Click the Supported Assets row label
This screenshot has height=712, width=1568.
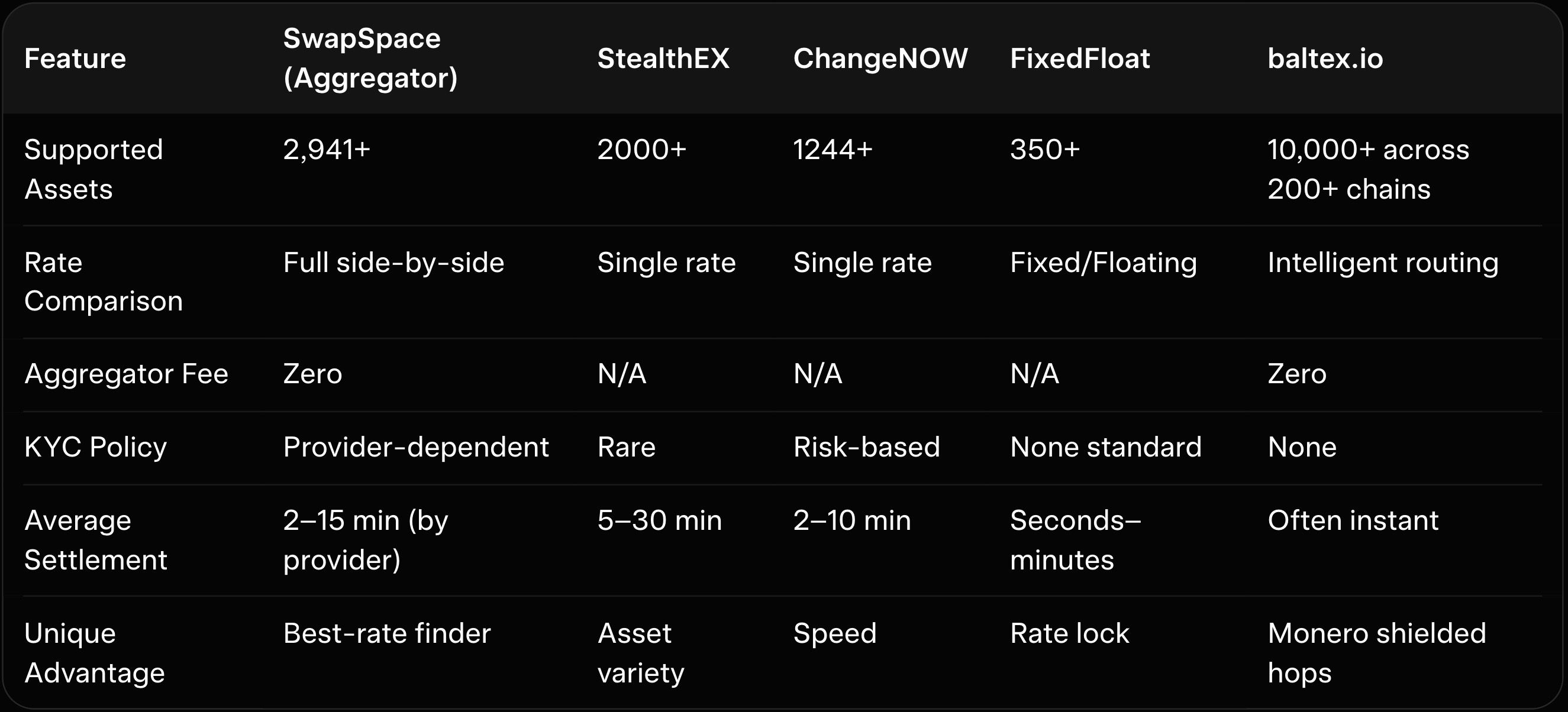coord(93,169)
